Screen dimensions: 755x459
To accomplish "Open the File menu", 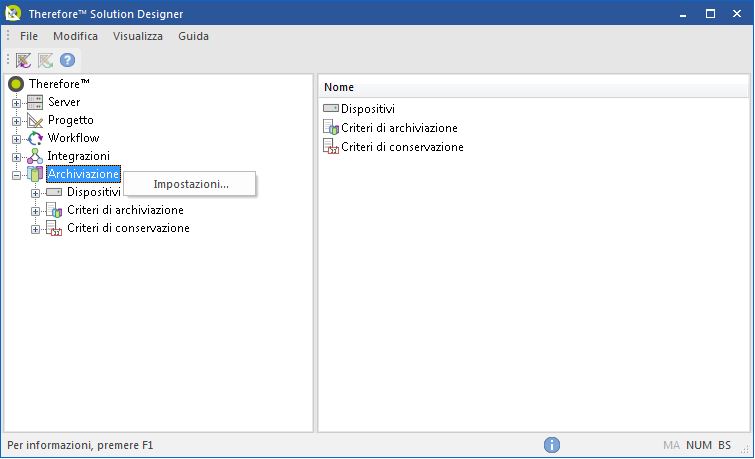I will (29, 36).
